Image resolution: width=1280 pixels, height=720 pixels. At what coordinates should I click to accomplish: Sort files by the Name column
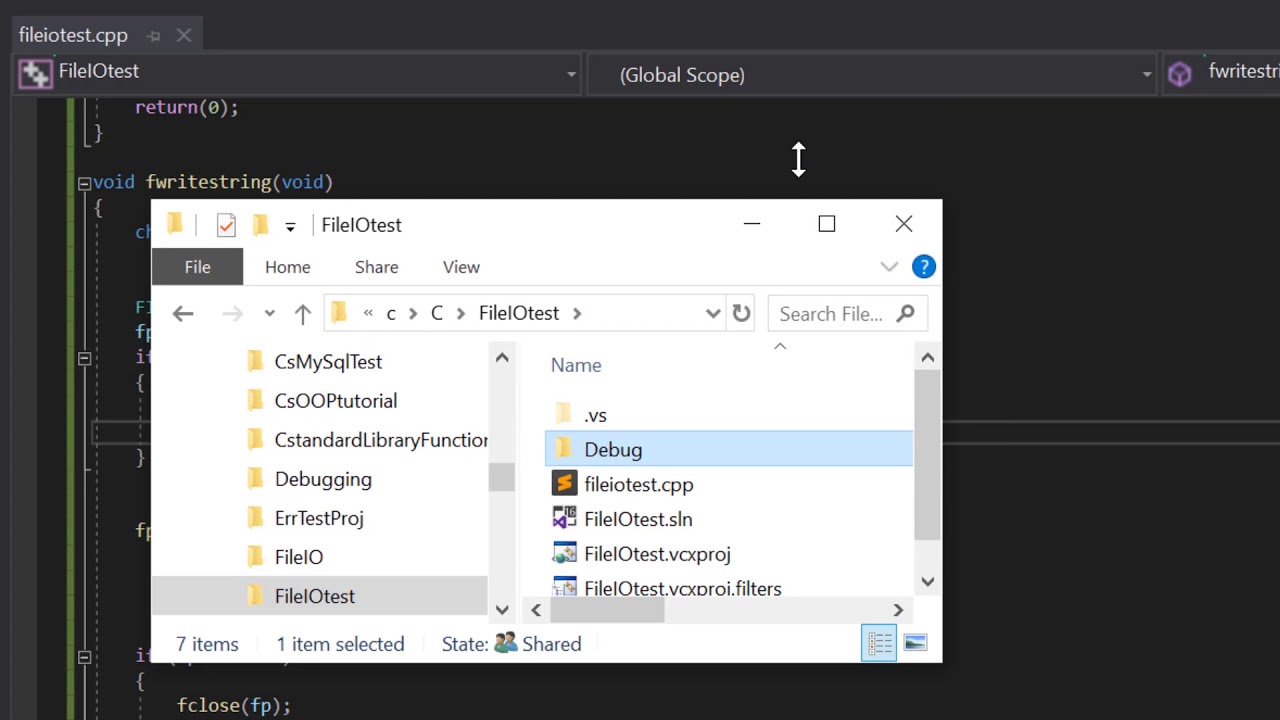[x=576, y=366]
